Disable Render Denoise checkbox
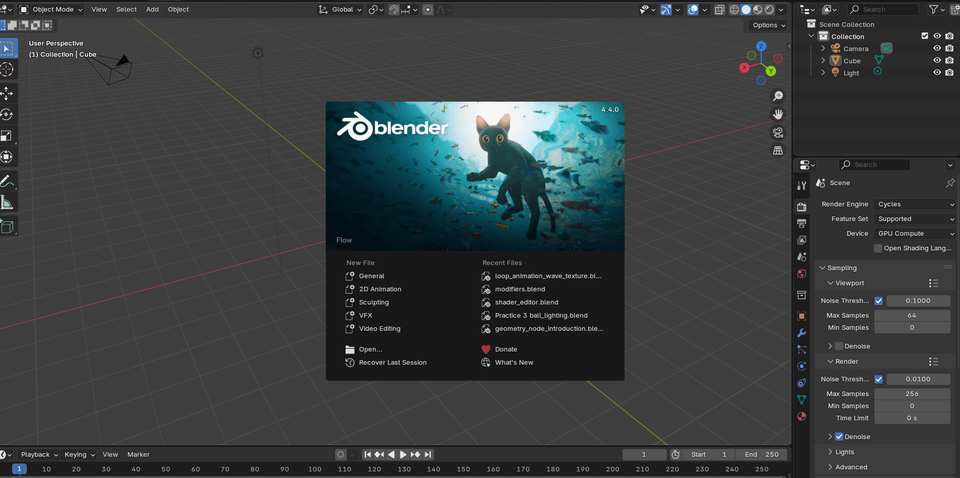This screenshot has height=478, width=960. coord(839,436)
